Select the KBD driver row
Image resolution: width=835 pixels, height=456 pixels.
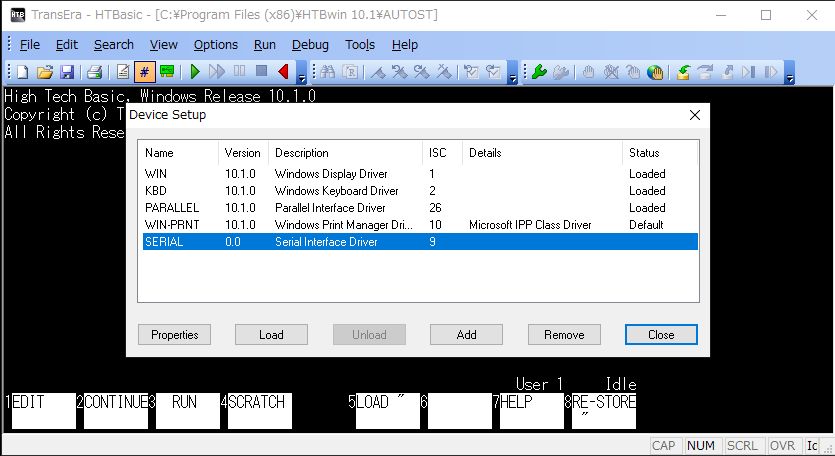point(420,191)
